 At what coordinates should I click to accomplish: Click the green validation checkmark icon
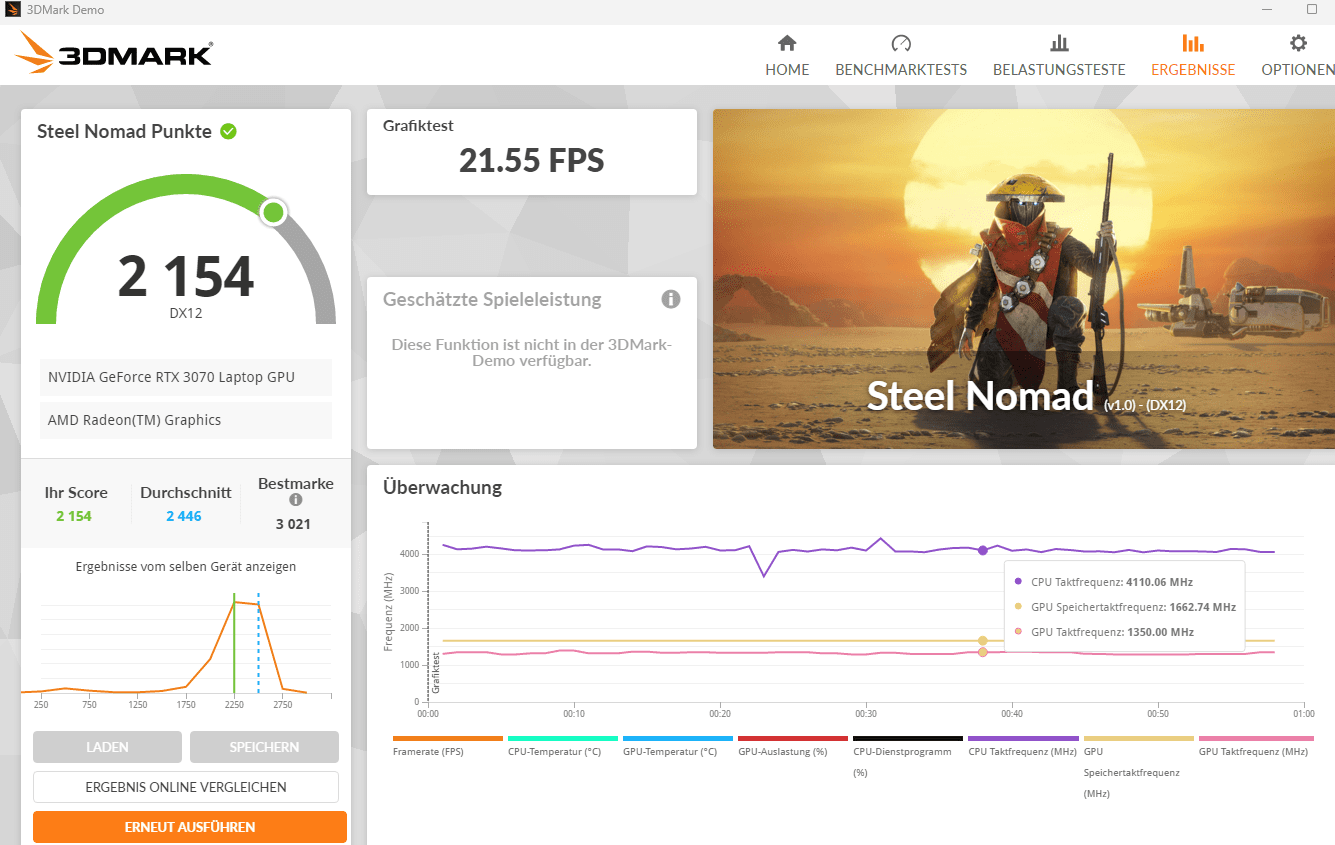click(228, 131)
